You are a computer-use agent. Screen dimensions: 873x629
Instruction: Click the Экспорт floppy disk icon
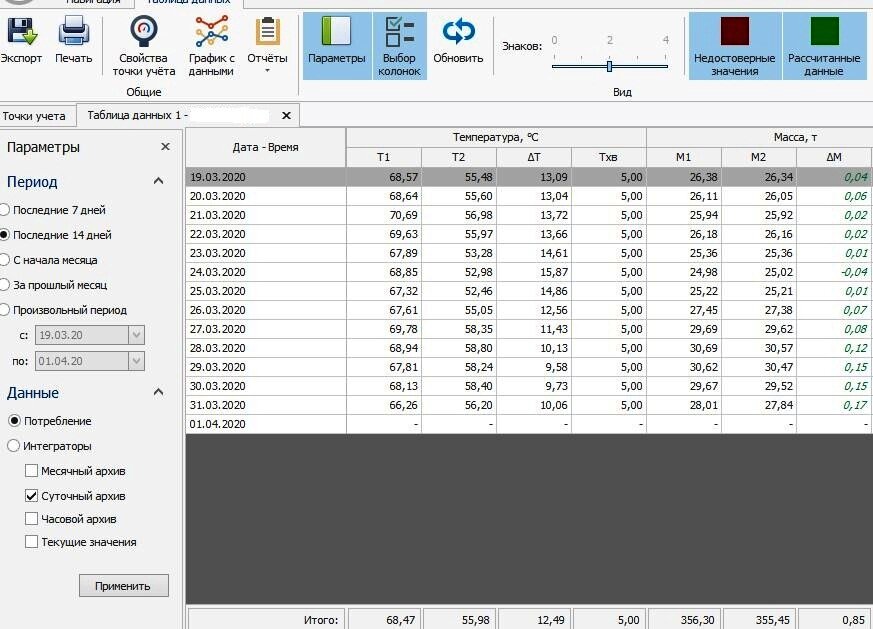point(21,31)
